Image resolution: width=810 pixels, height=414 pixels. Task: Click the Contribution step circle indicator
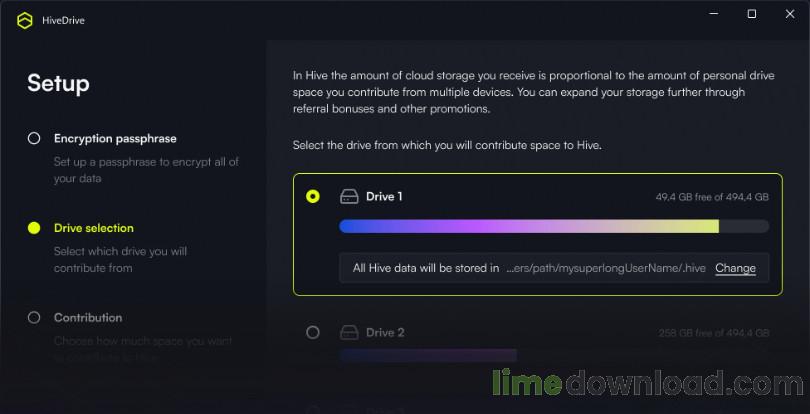pos(34,318)
